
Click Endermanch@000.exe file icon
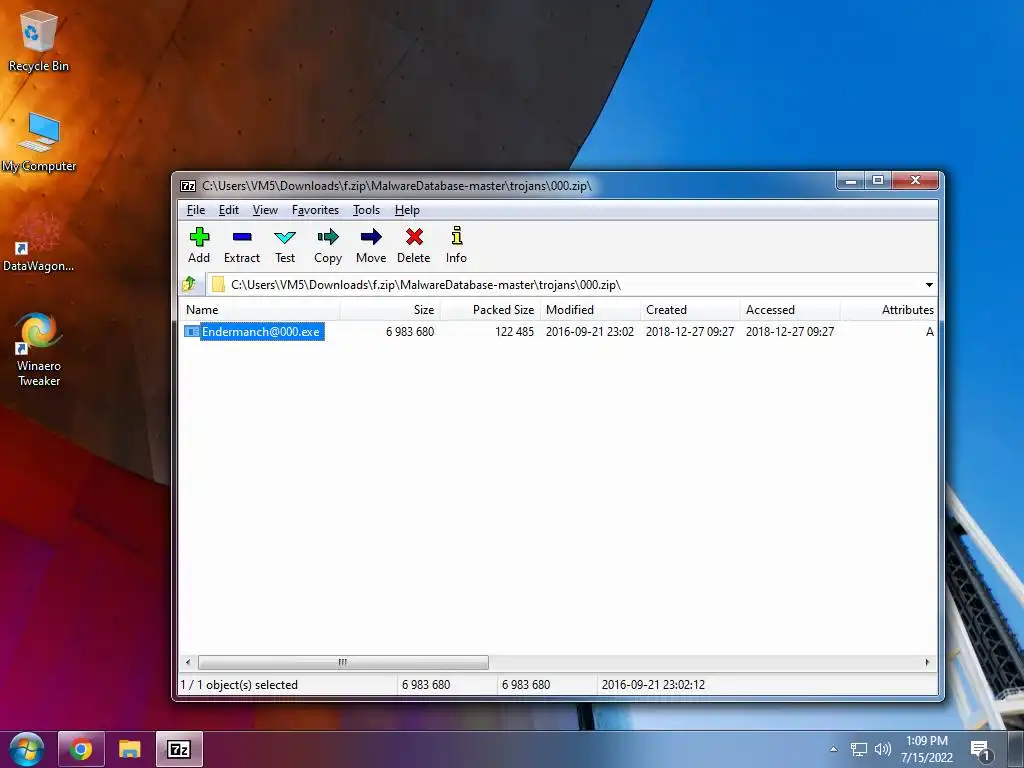click(191, 332)
